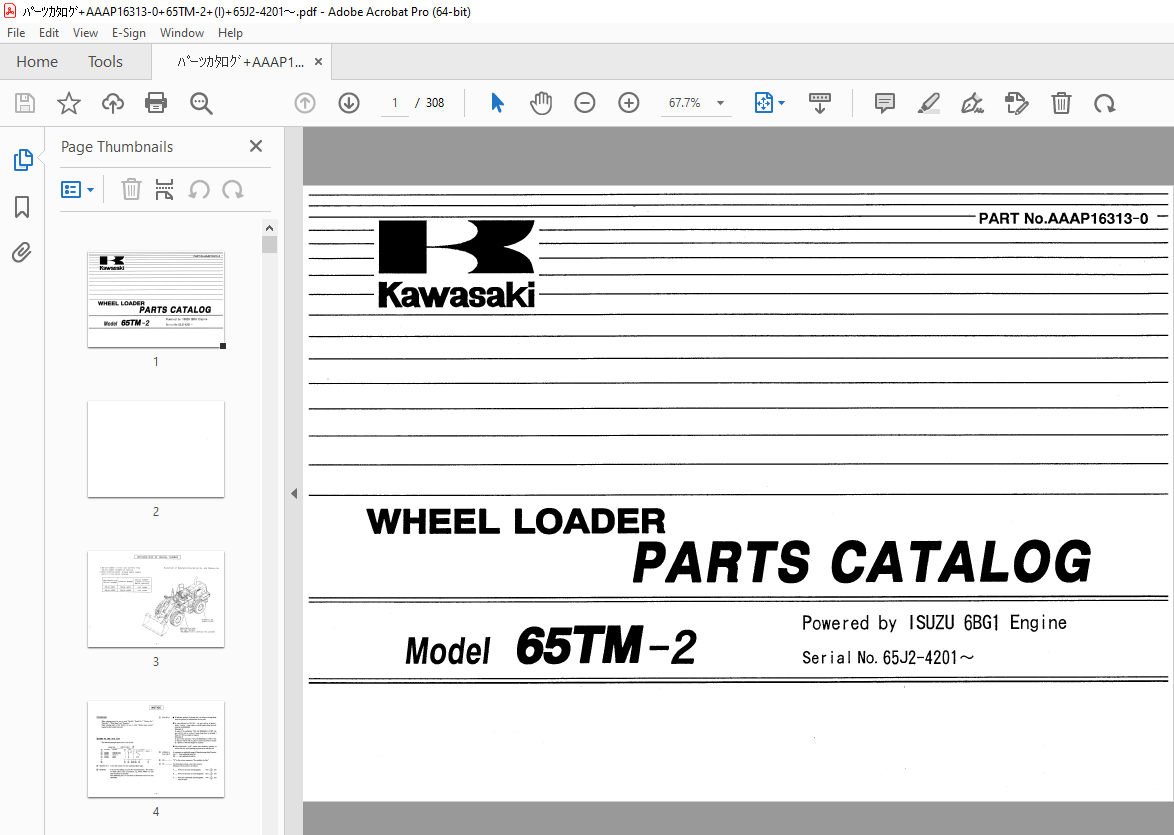Delete selected thumbnail page trash icon
The image size is (1174, 835).
131,189
